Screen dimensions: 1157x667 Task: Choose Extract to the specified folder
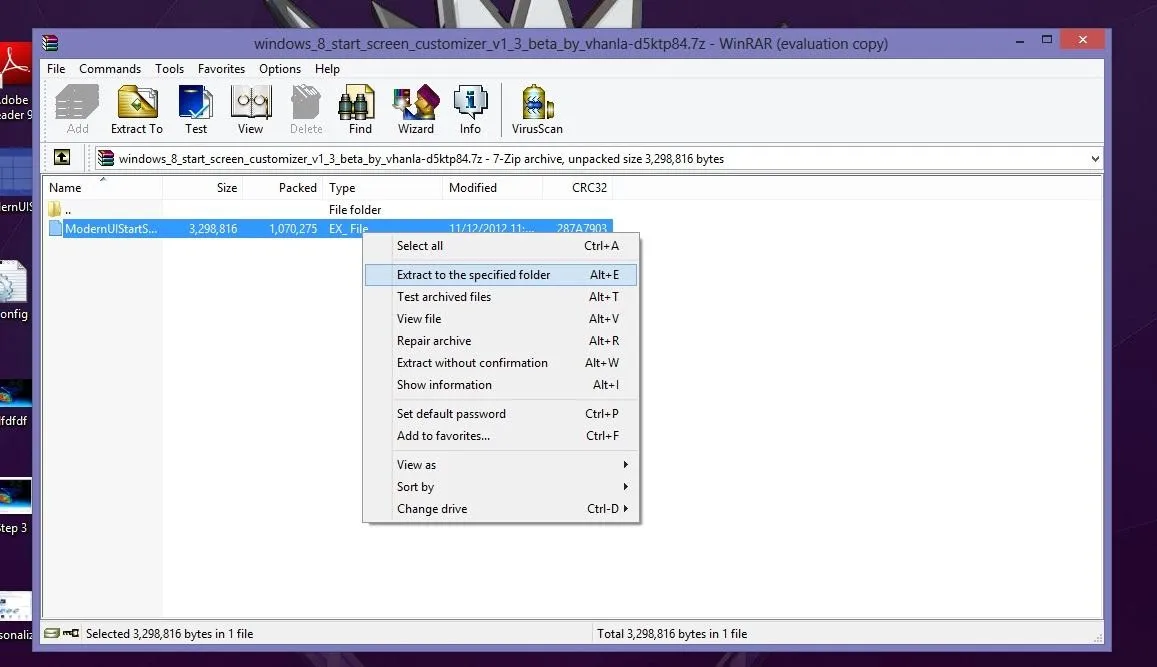(502, 274)
